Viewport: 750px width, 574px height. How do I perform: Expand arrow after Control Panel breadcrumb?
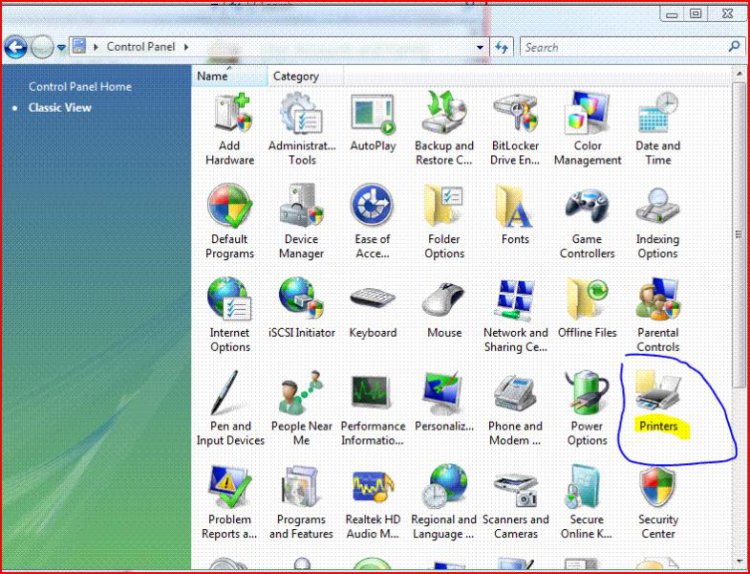click(x=186, y=47)
